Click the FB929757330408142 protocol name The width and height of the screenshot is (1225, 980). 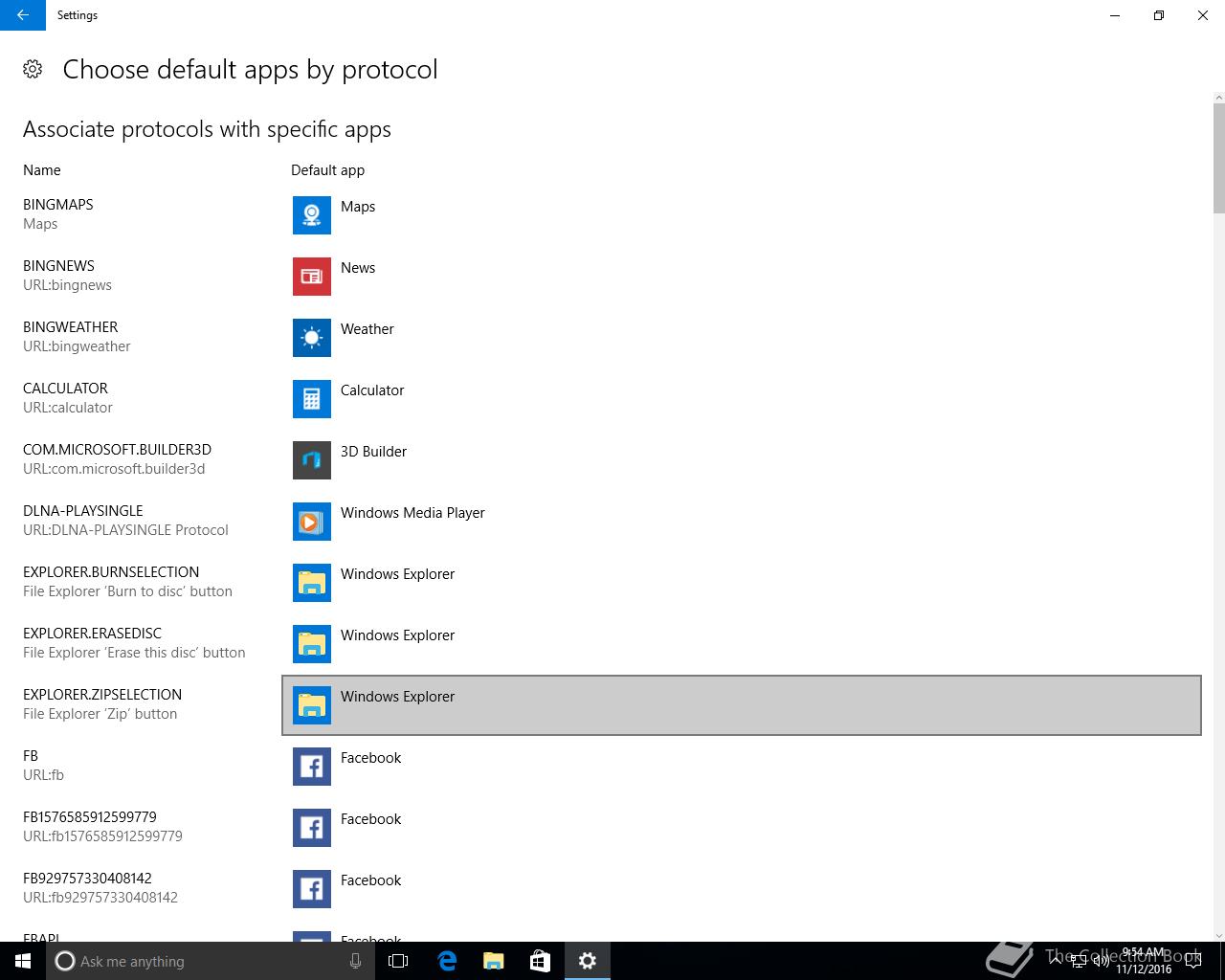[87, 879]
